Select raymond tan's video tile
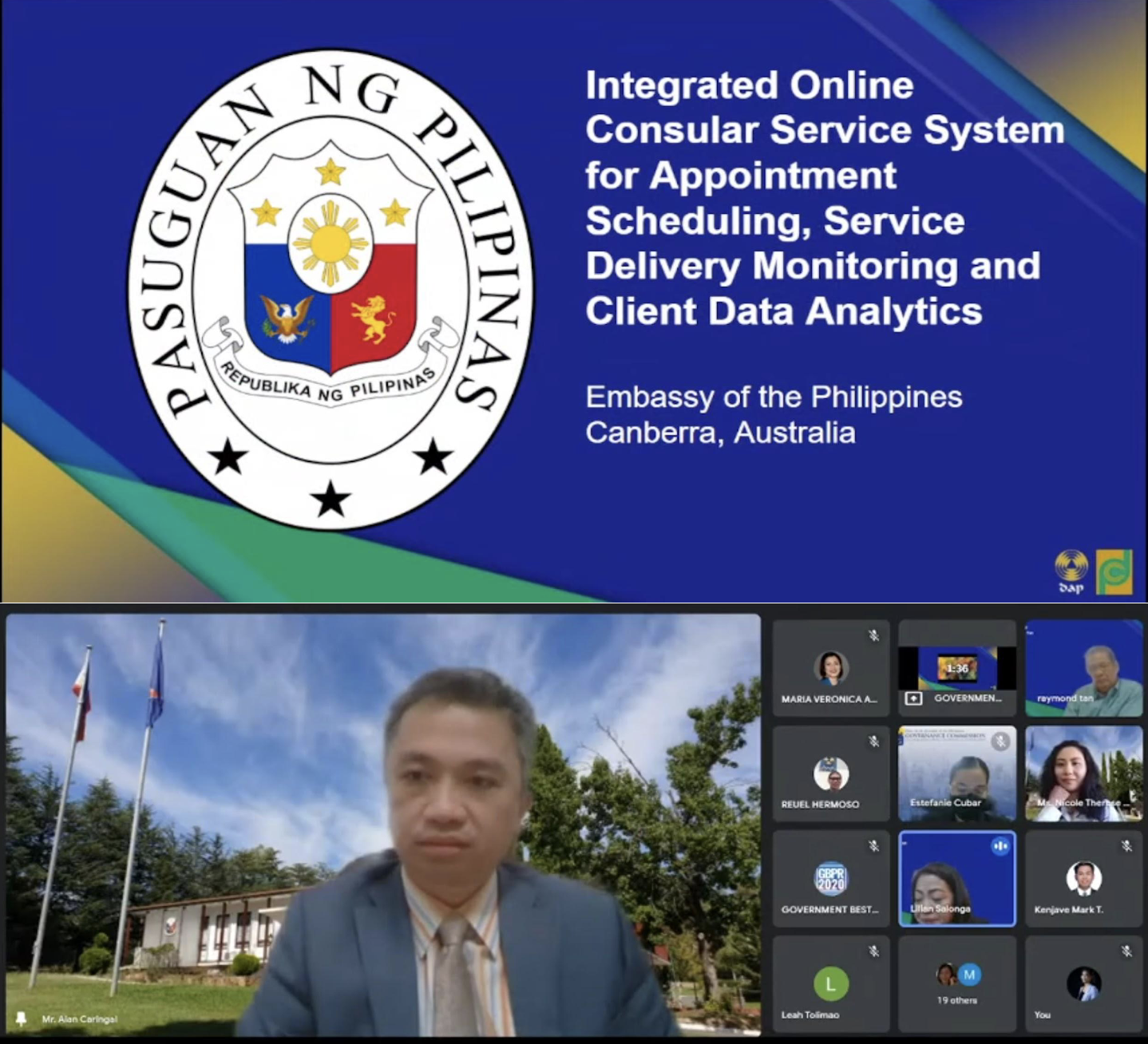The image size is (1148, 1044). pos(1084,668)
